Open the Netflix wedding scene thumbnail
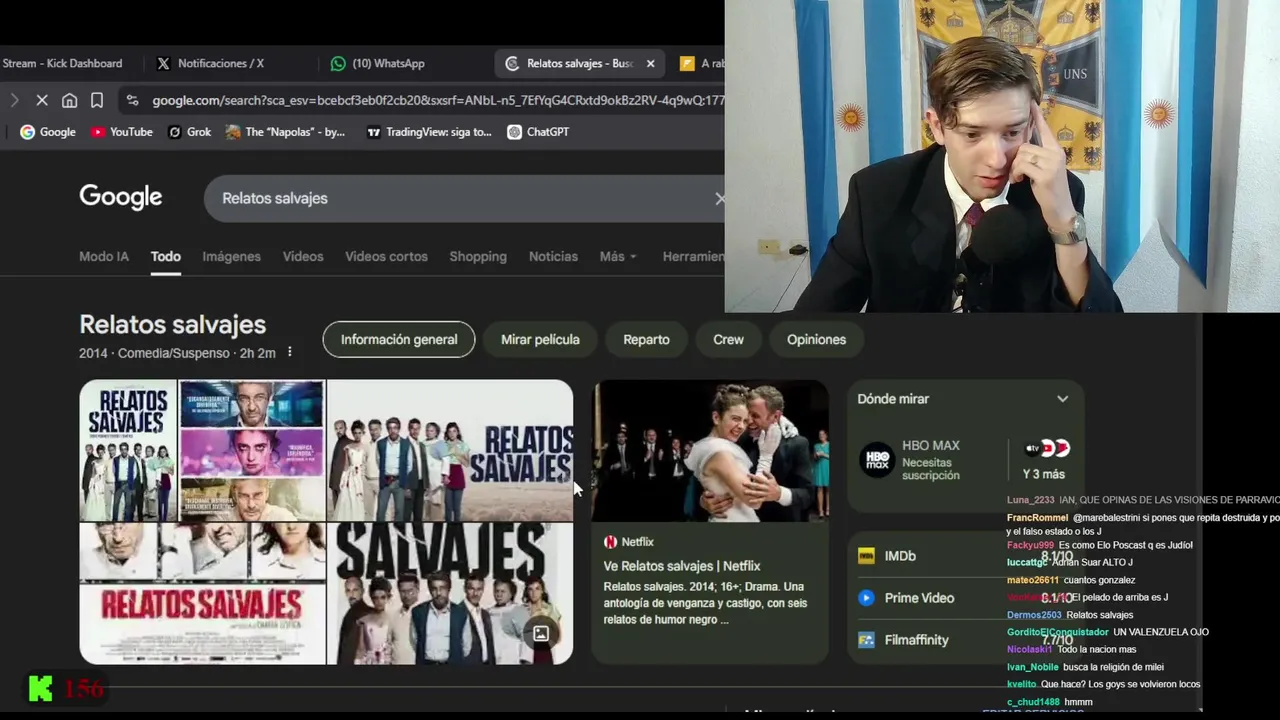 (710, 451)
